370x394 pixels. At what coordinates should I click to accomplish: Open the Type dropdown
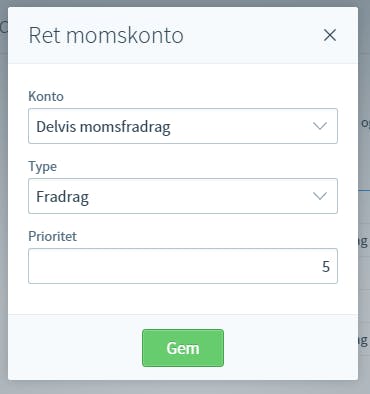click(x=183, y=196)
